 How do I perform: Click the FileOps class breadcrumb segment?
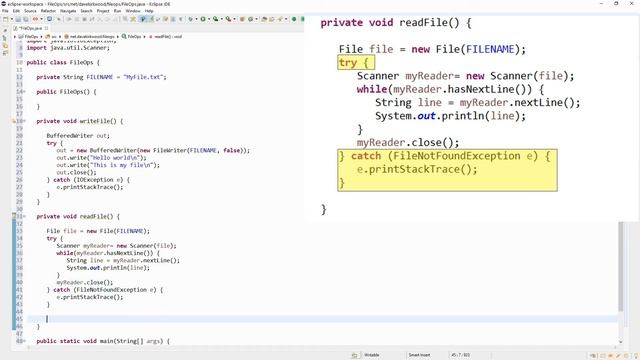coord(131,37)
